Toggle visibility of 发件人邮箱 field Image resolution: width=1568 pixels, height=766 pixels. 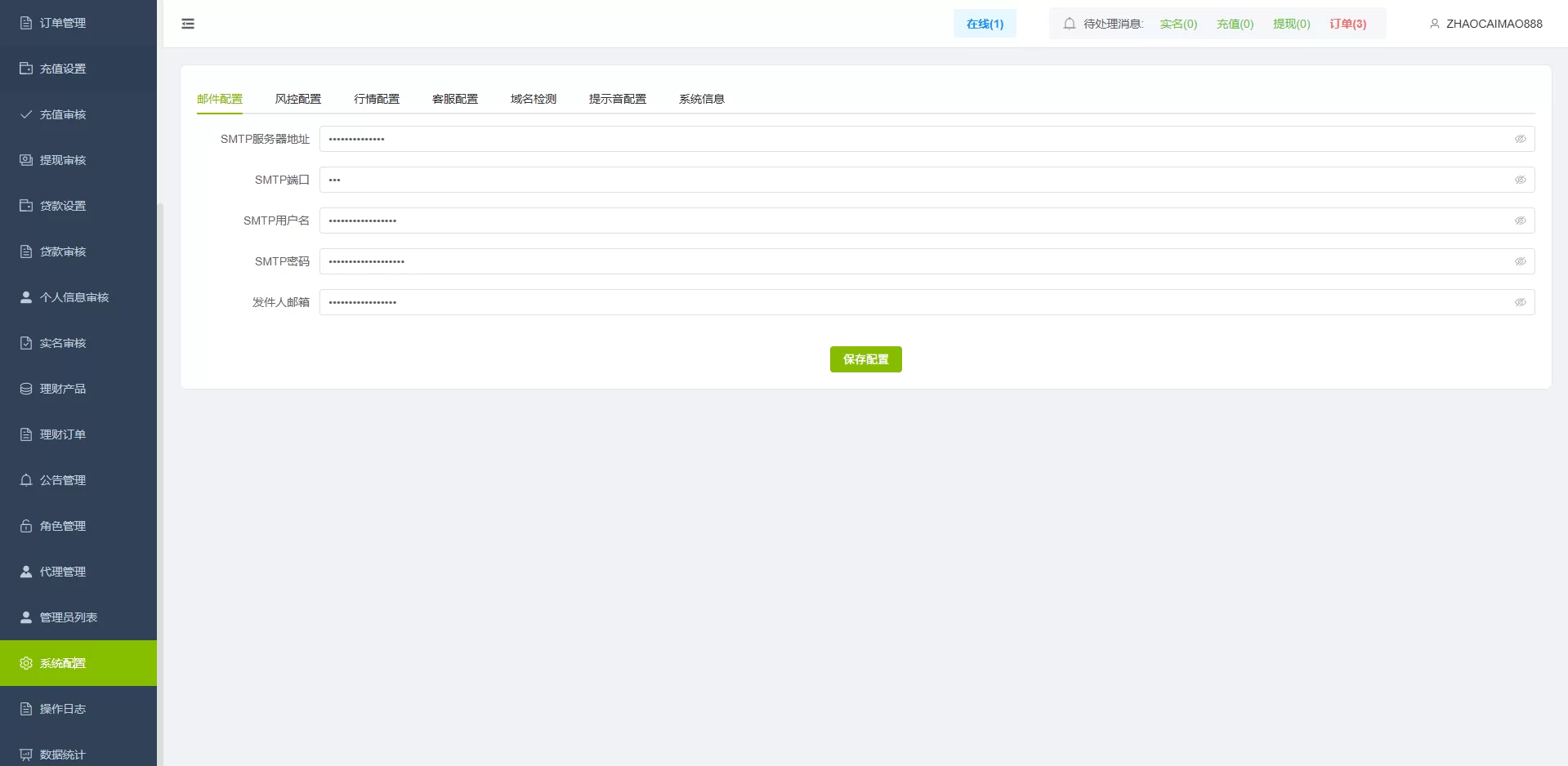[1520, 302]
